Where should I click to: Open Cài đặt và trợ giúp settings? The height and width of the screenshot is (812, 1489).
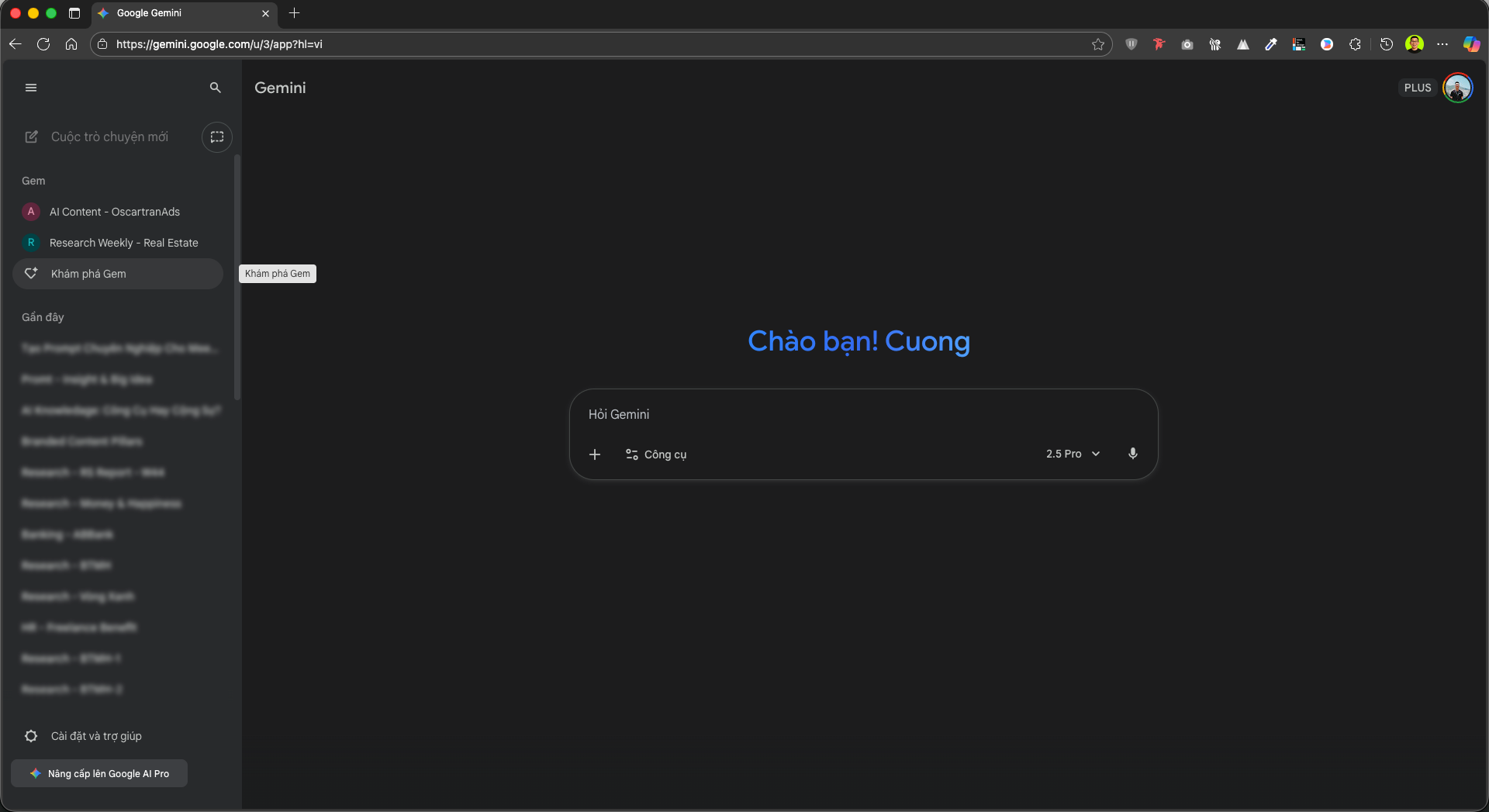(x=96, y=736)
